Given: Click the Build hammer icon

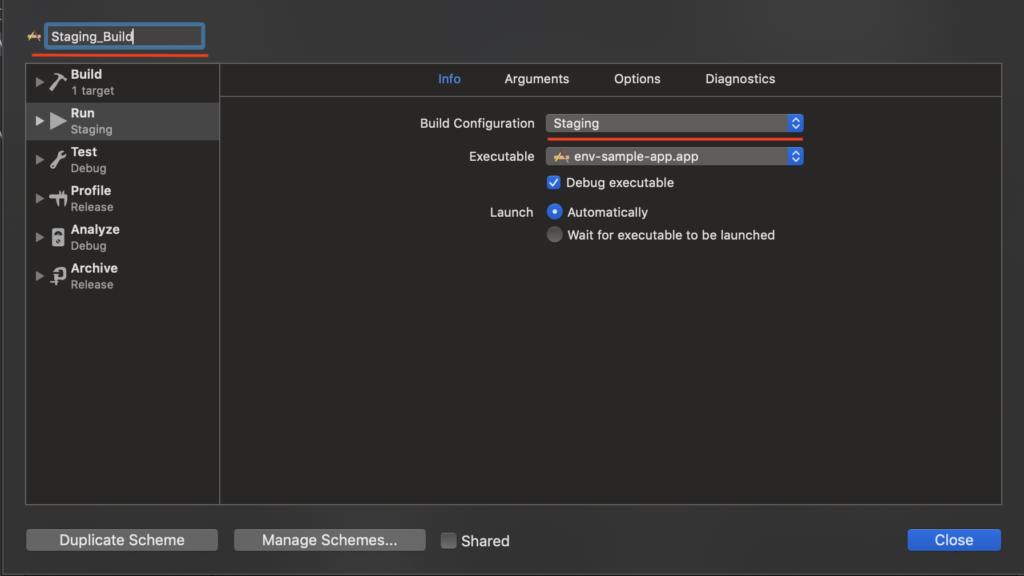Looking at the screenshot, I should [57, 82].
